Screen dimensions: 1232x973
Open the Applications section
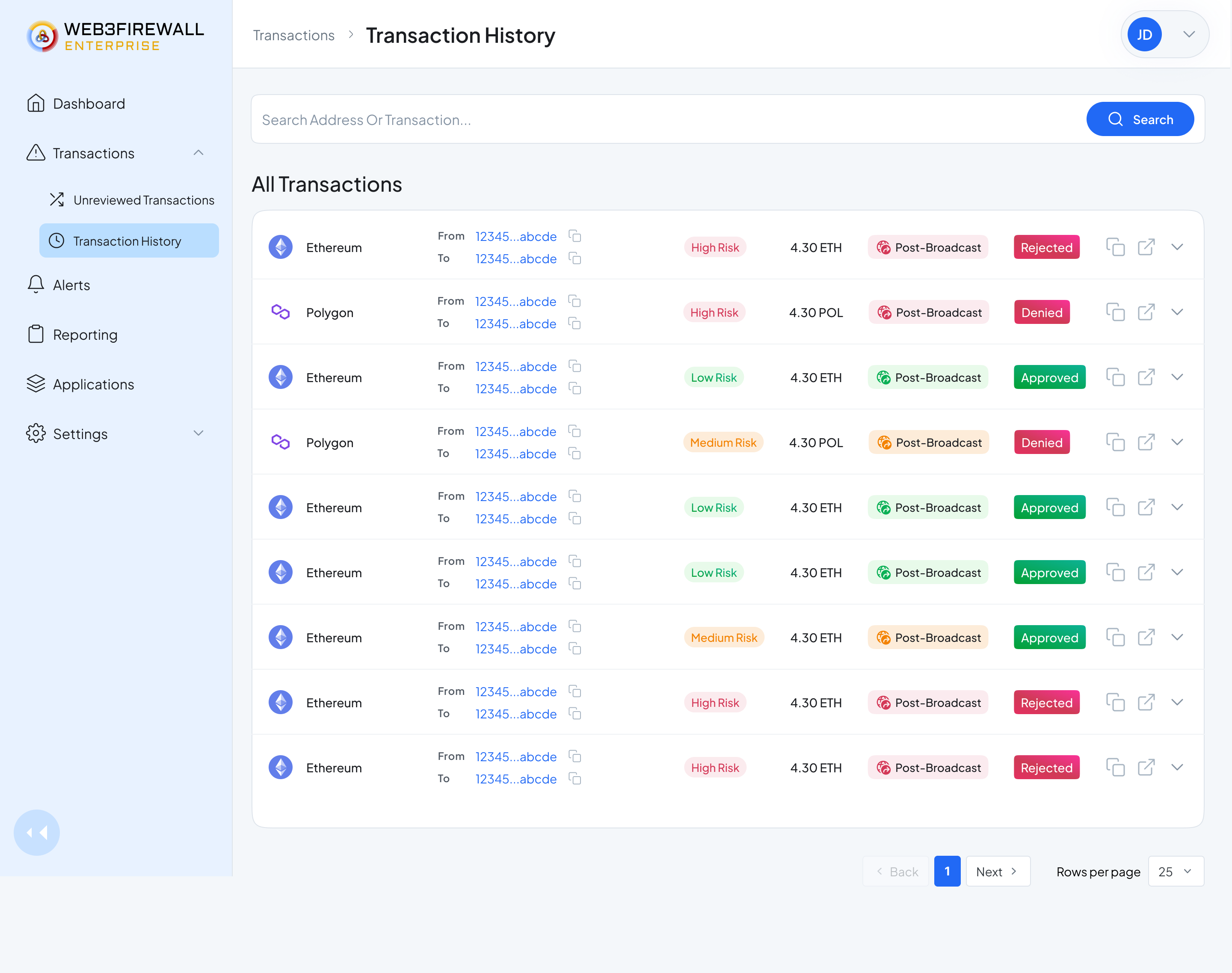tap(80, 385)
